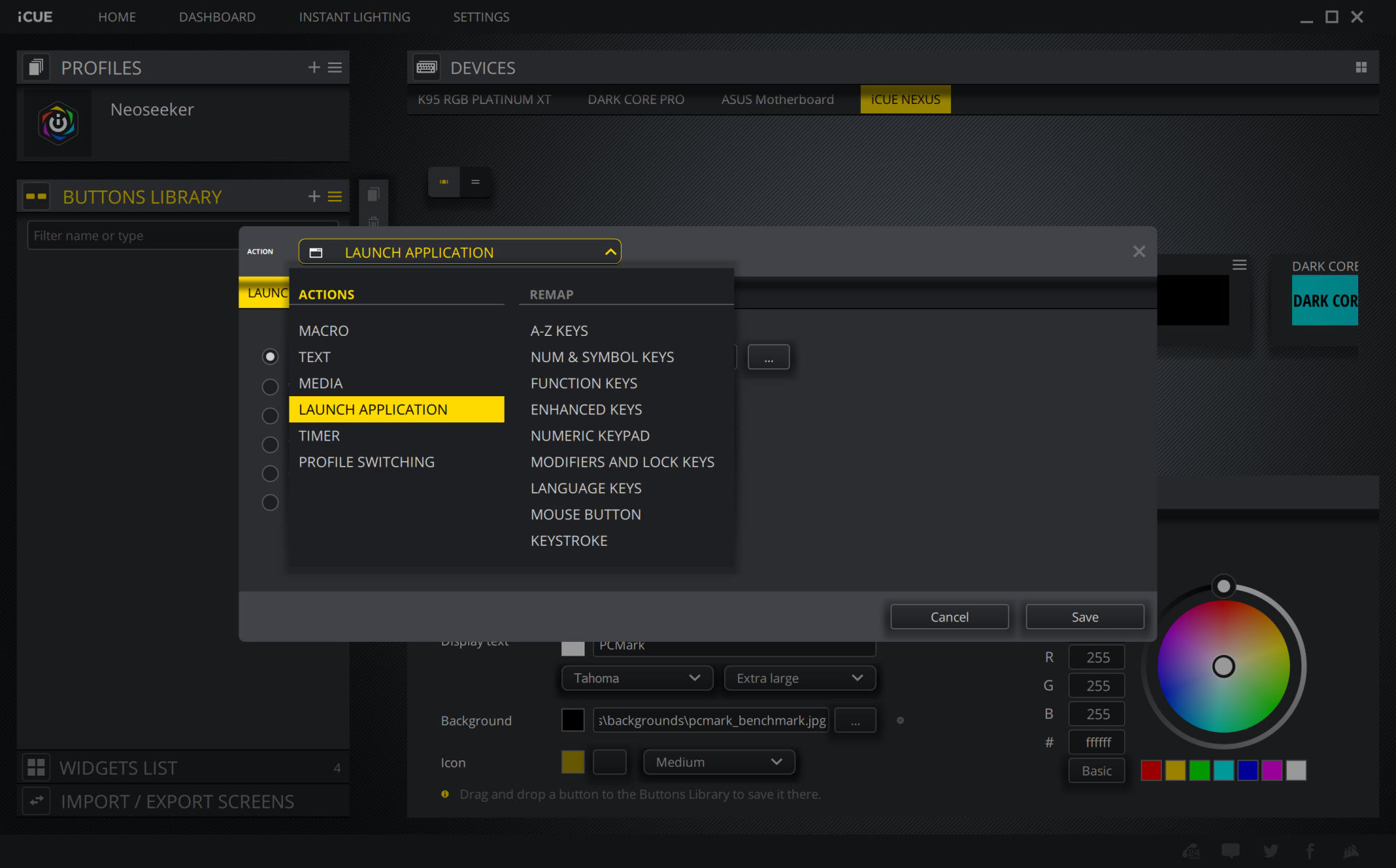Select the TEXT action radio button

[270, 356]
